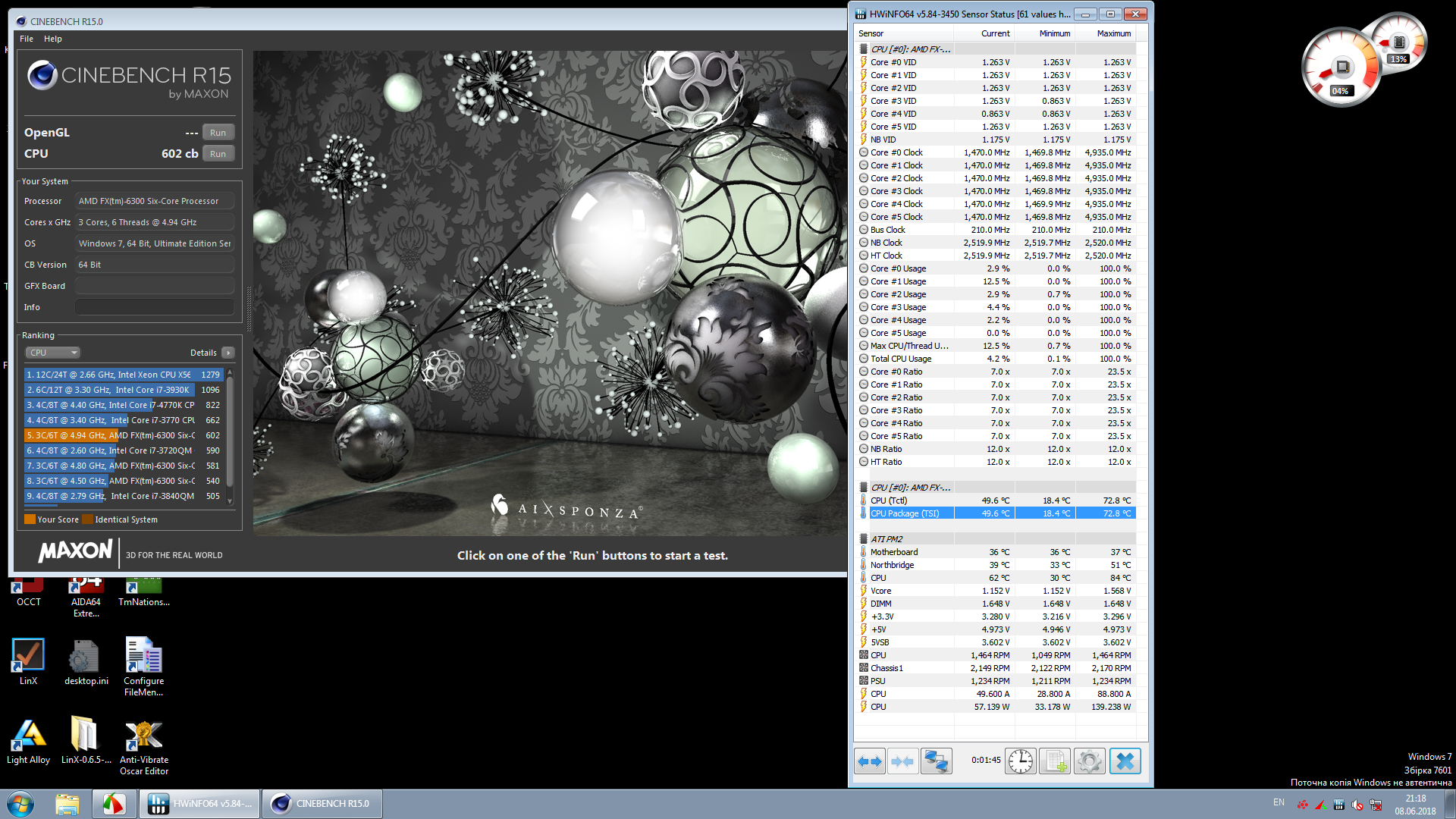Run the CPU benchmark
The height and width of the screenshot is (819, 1456).
point(218,154)
